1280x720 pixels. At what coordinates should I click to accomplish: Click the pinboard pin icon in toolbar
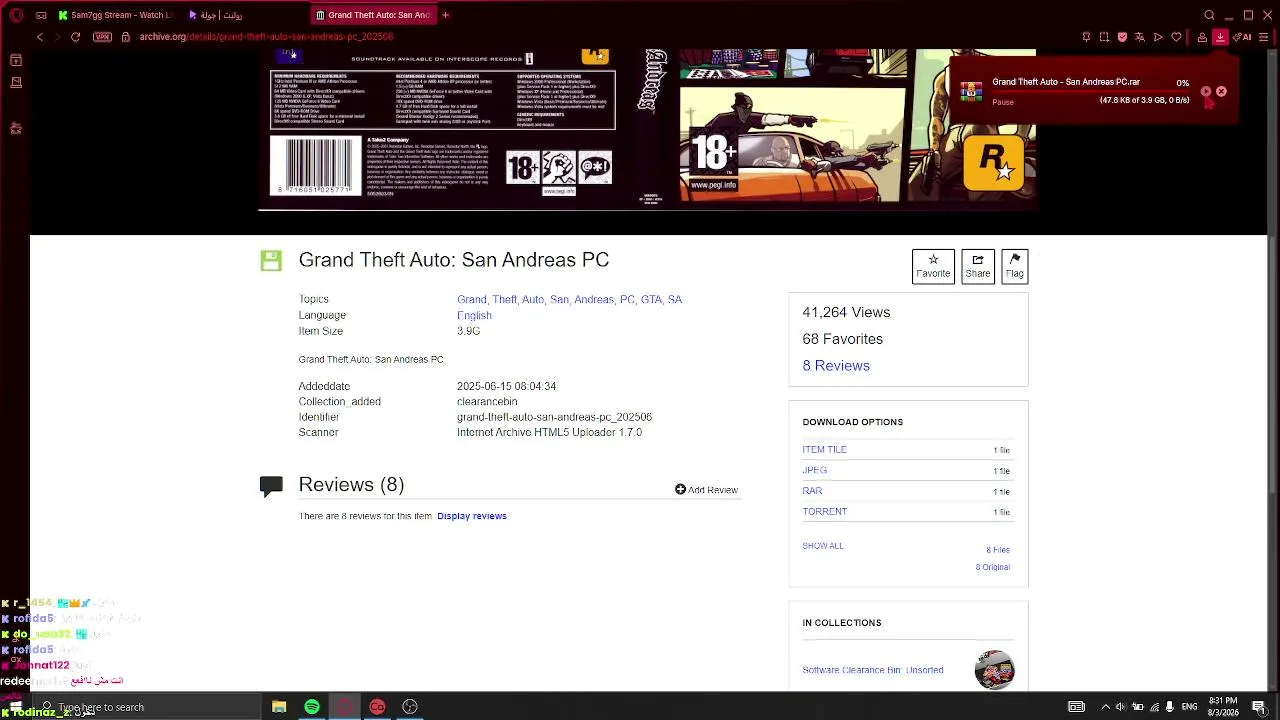coord(1086,37)
